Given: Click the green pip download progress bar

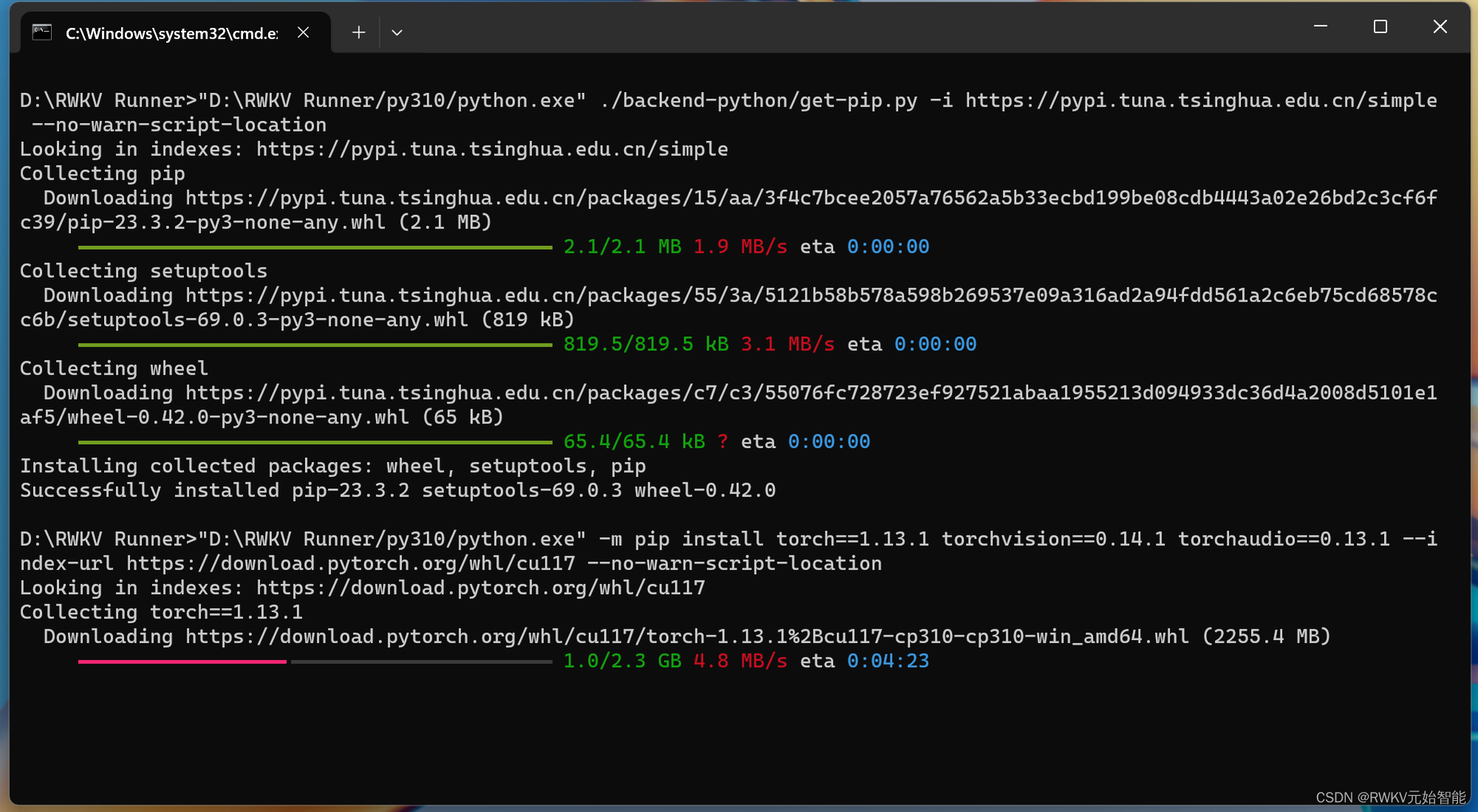Looking at the screenshot, I should click(315, 247).
